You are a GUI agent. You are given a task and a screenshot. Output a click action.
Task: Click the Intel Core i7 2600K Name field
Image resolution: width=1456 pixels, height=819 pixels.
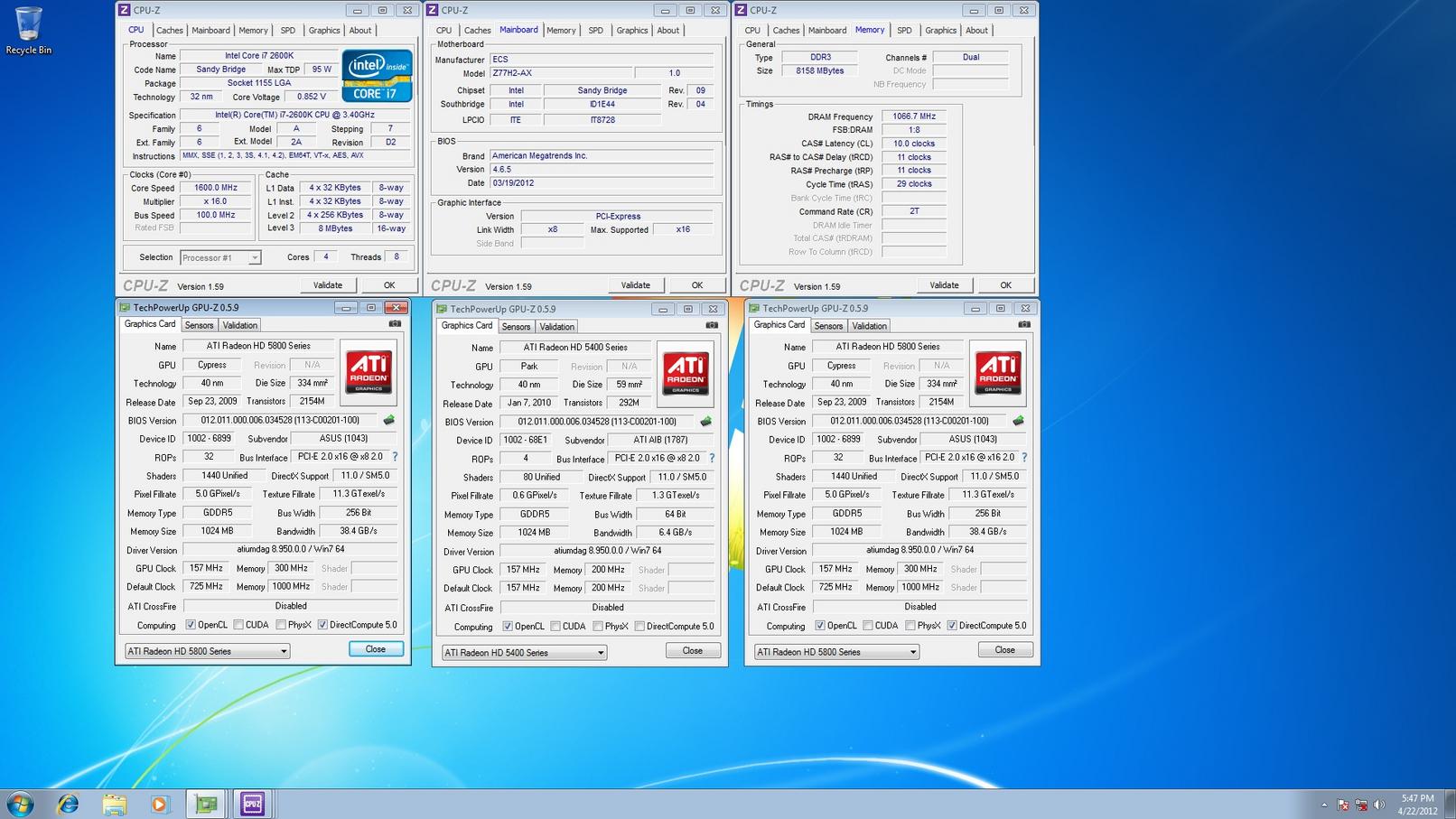[260, 56]
